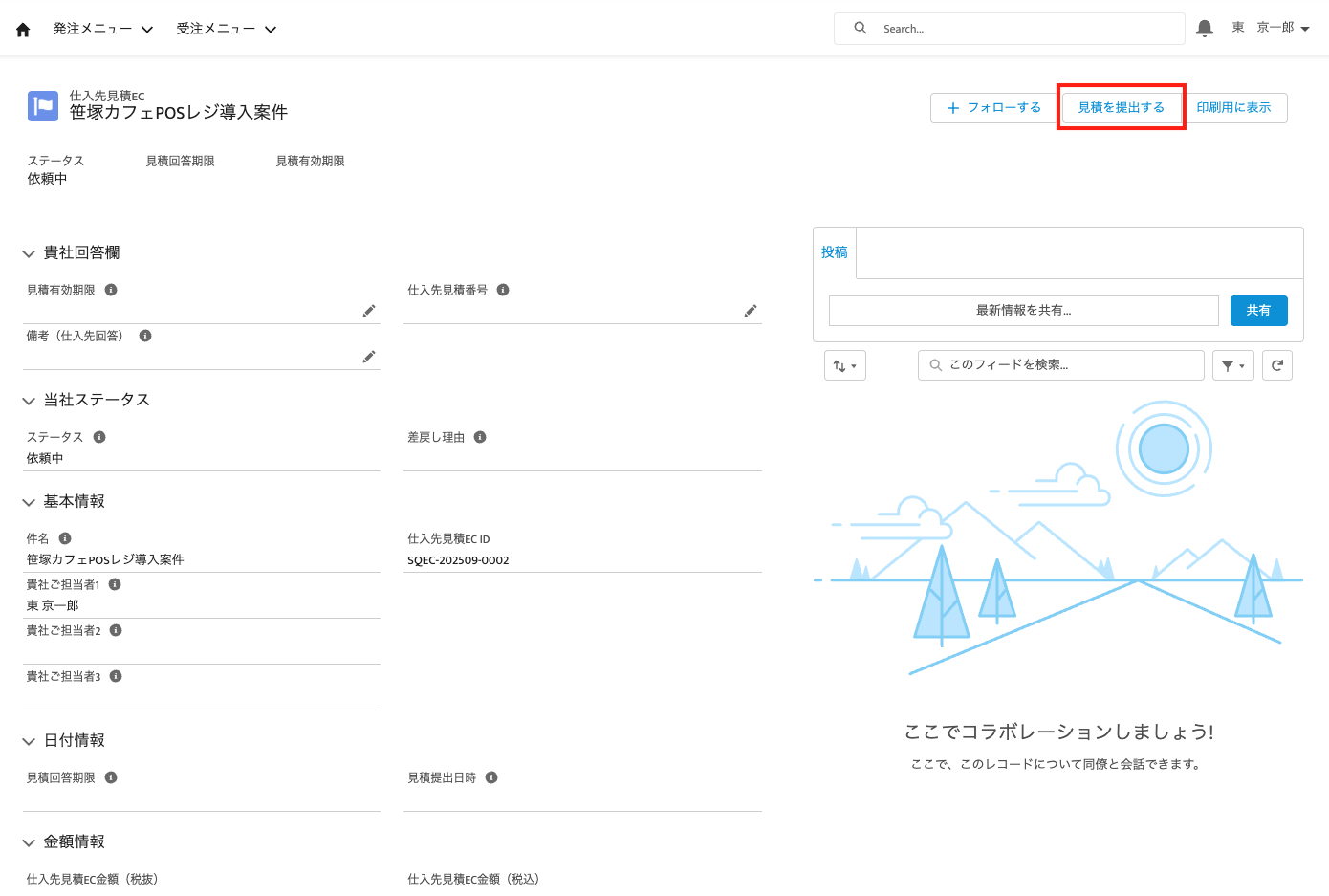Edit 備考（仕入先回答） with pencil icon

(x=369, y=357)
